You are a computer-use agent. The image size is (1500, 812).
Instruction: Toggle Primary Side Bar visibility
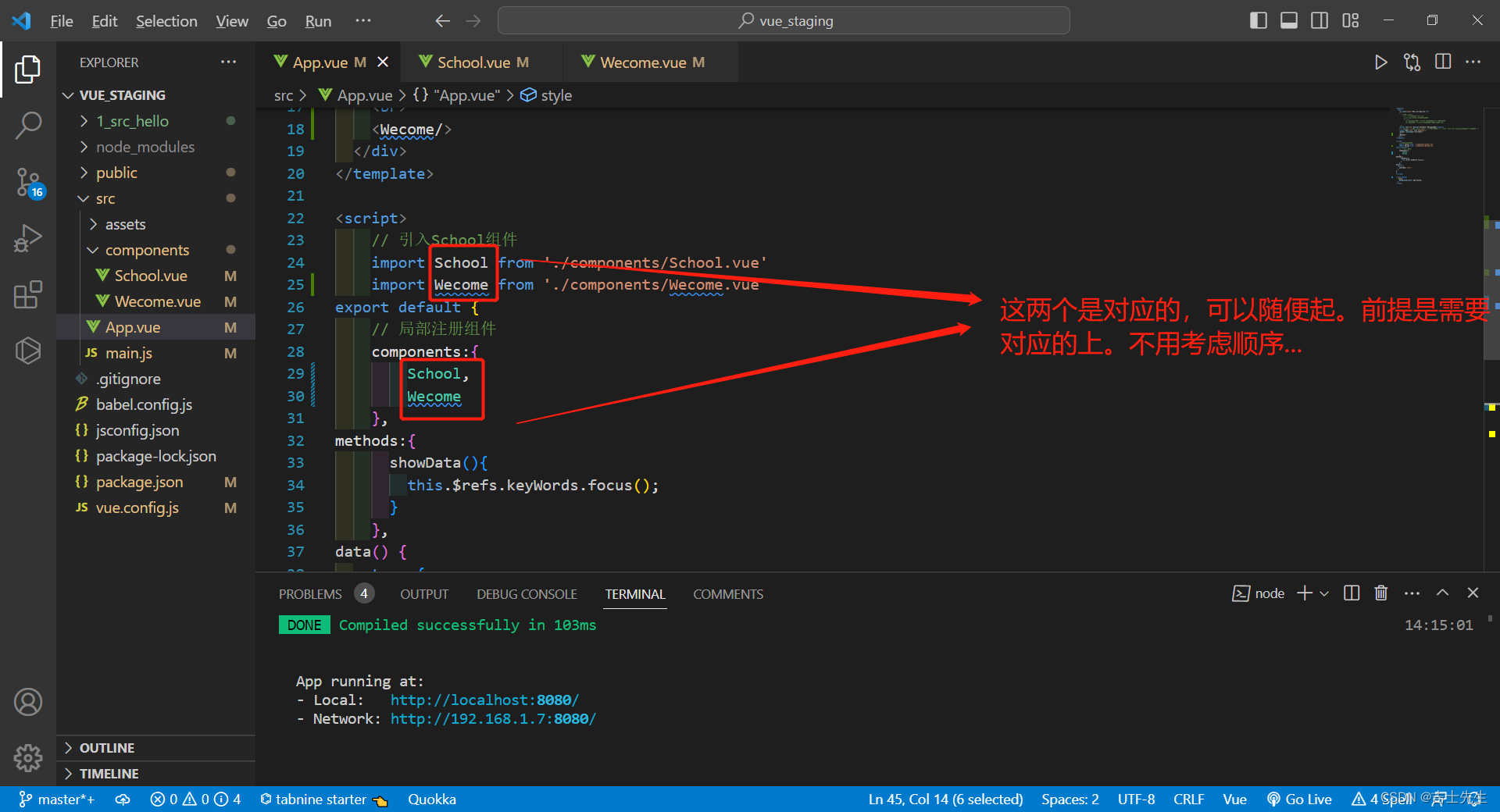1259,20
